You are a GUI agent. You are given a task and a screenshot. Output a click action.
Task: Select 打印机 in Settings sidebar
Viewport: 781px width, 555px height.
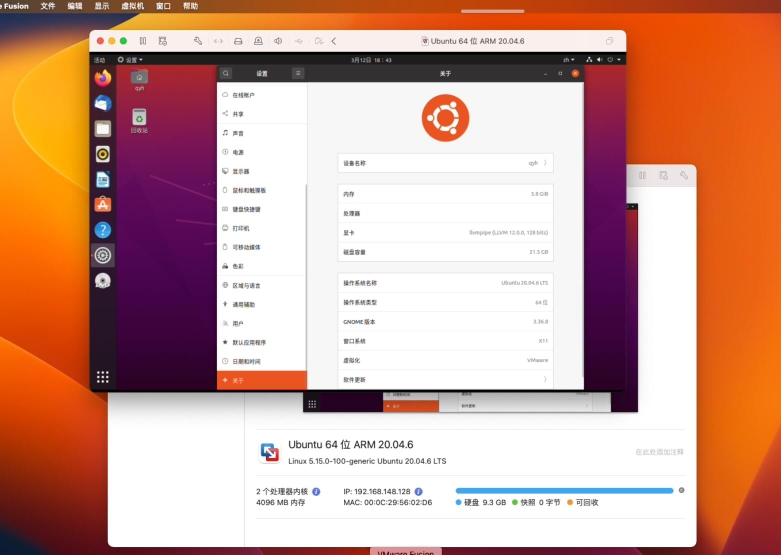[262, 228]
